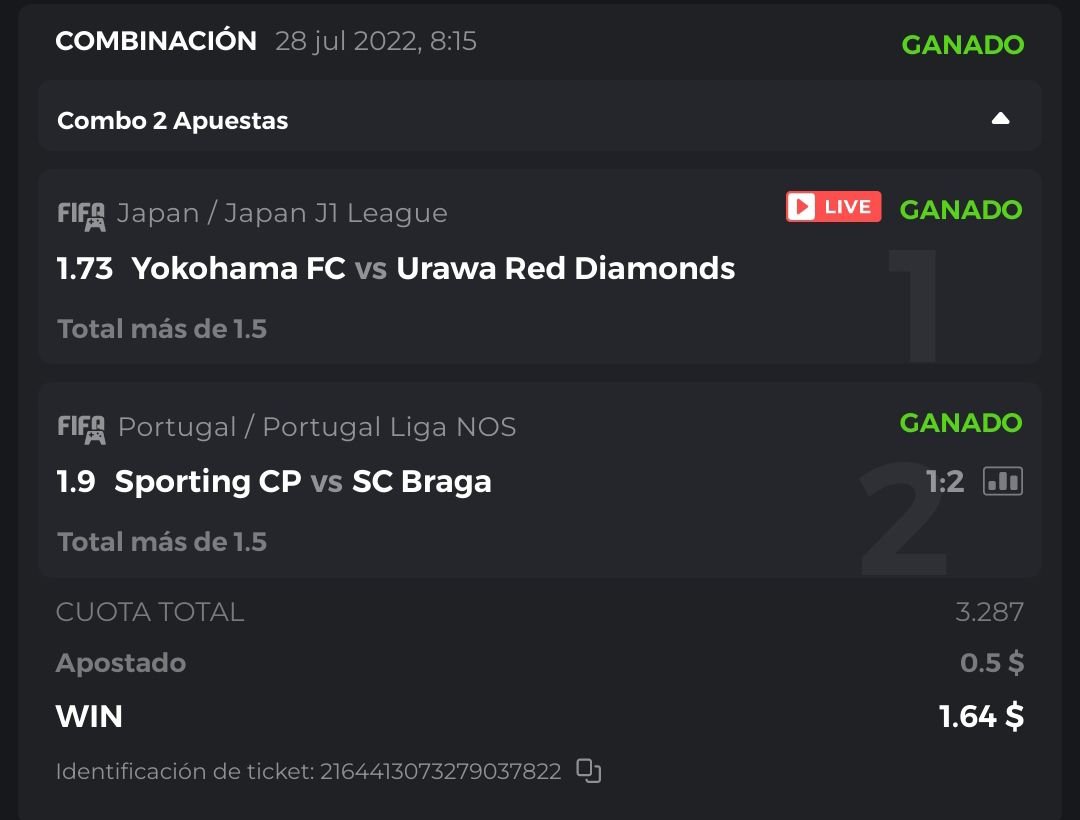Screen dimensions: 1080x820
Task: Click the 1.73 odds value
Action: pyautogui.click(x=85, y=268)
